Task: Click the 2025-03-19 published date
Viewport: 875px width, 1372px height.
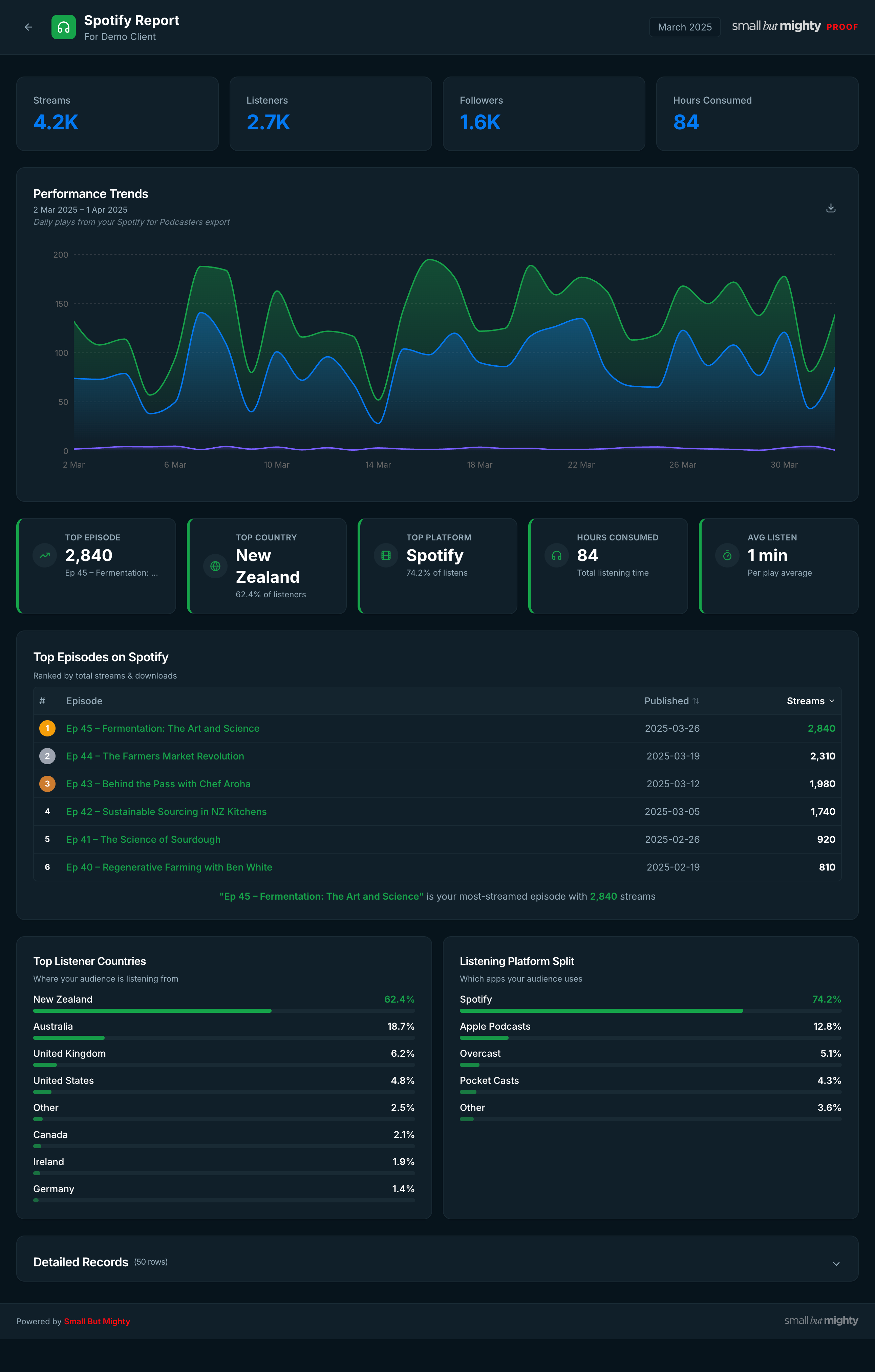Action: click(x=673, y=756)
